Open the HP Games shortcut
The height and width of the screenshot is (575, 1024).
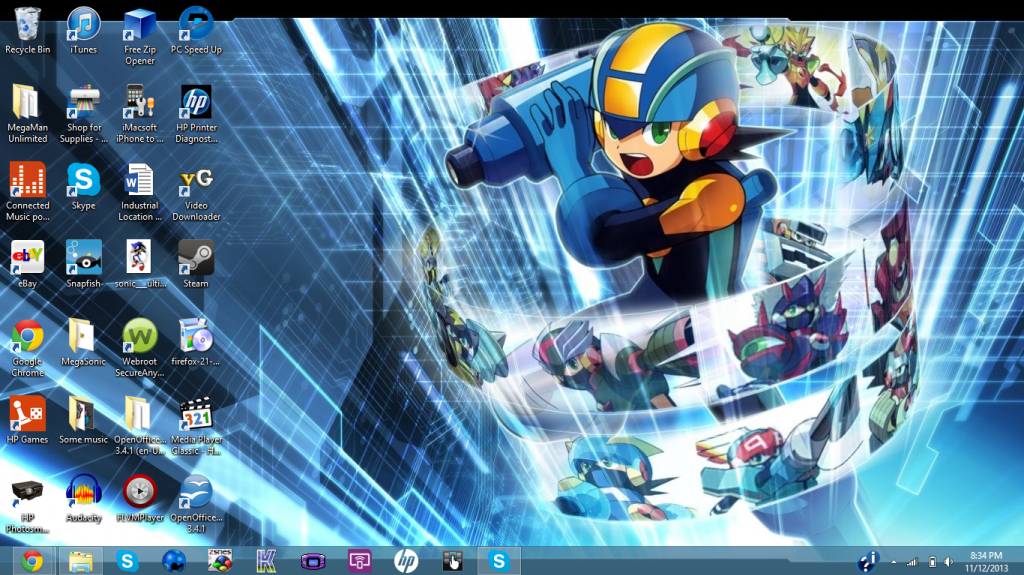(x=27, y=420)
